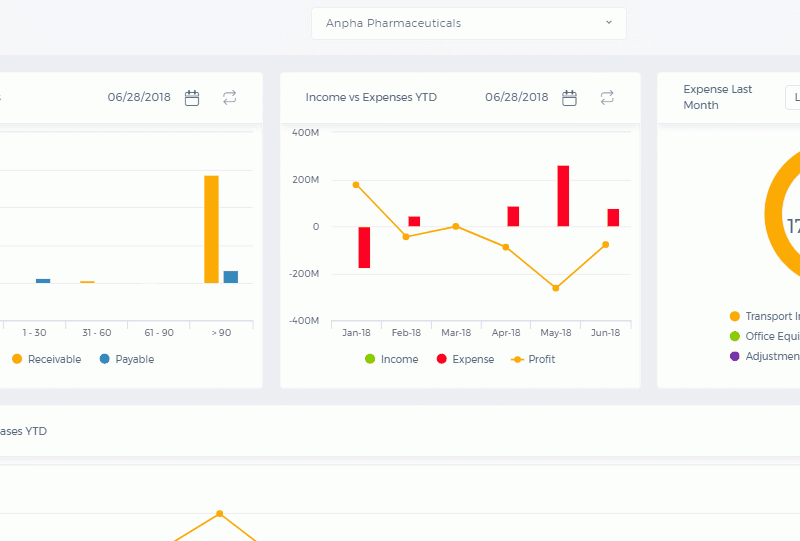
Task: Click the May-18 red expense bar
Action: 563,196
